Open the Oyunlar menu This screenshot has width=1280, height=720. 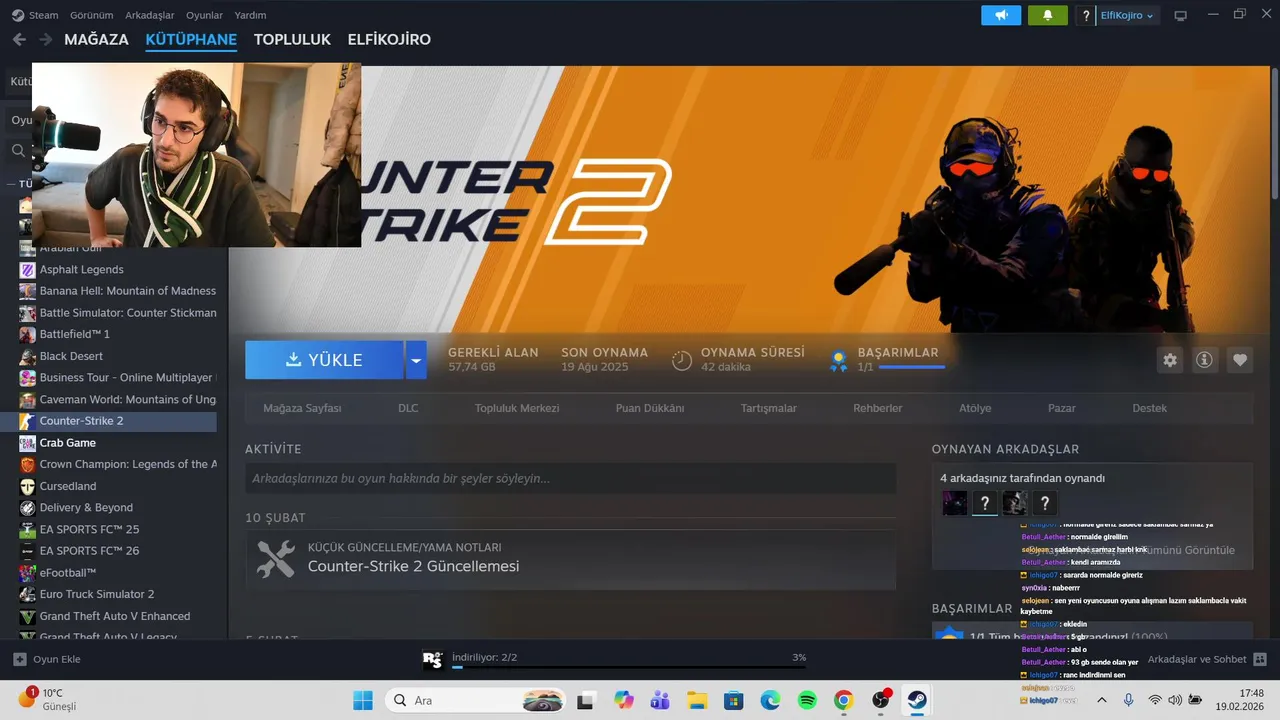204,15
